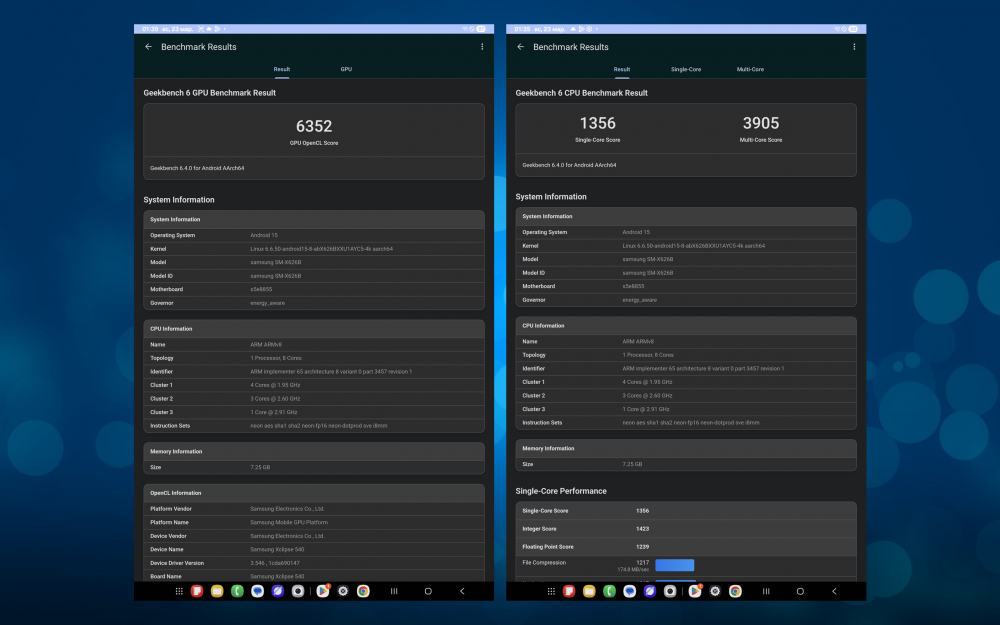
Task: Open Settings gear in the left taskbar
Action: pyautogui.click(x=343, y=591)
